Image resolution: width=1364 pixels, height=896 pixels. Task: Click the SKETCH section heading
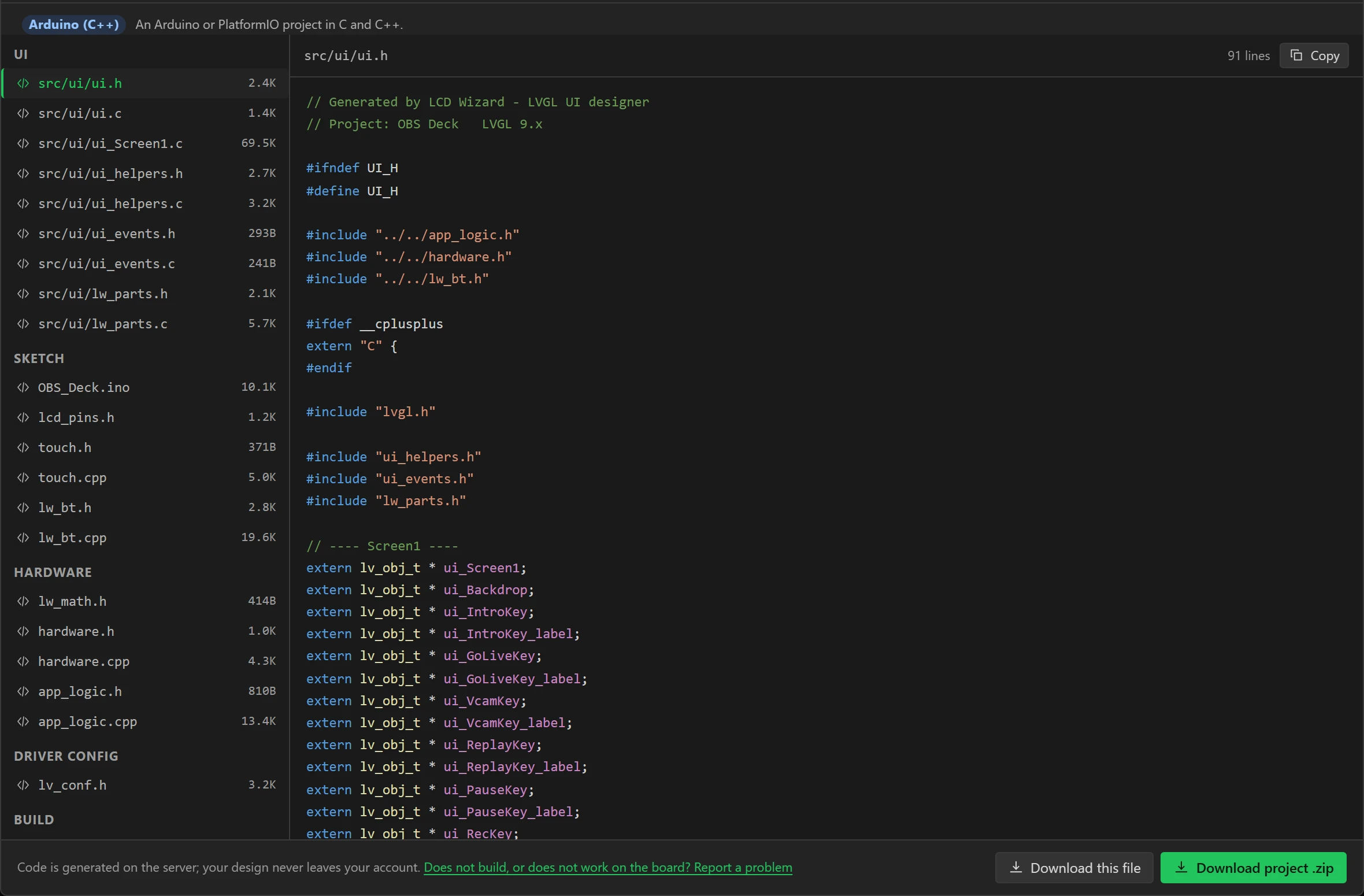[x=39, y=358]
